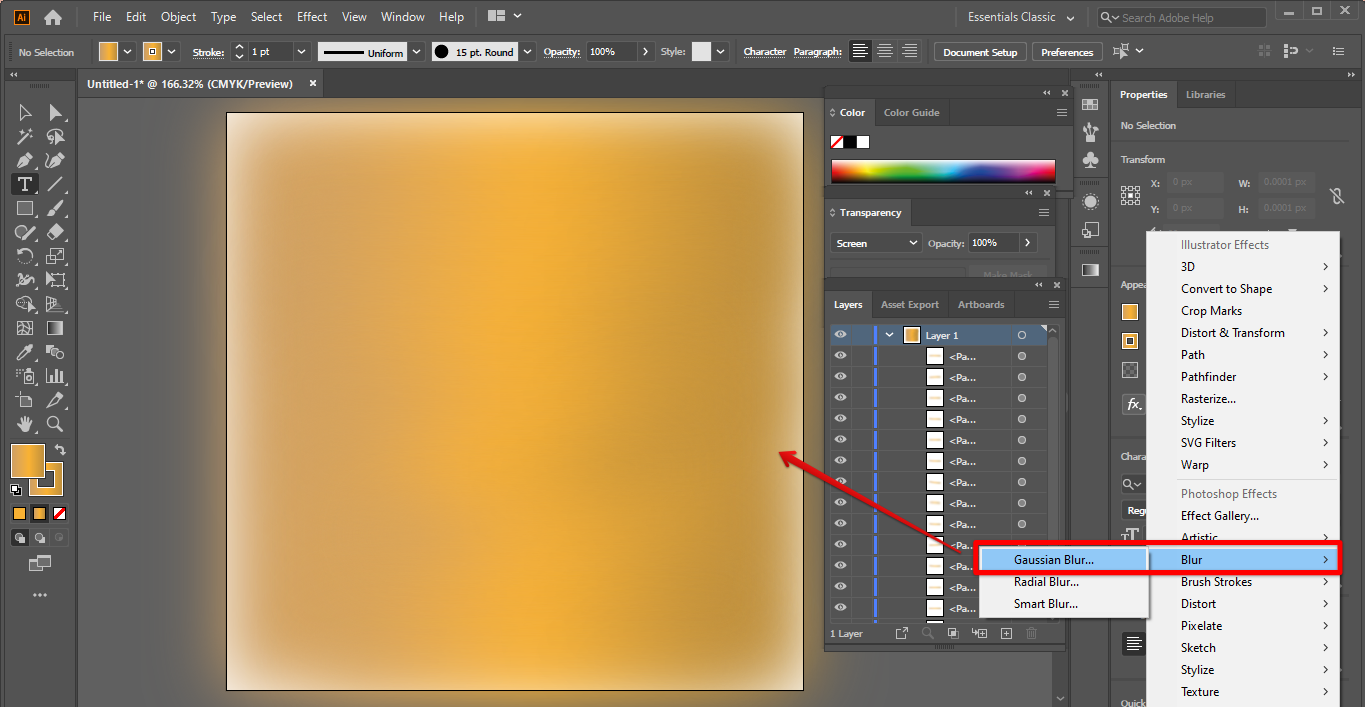Viewport: 1365px width, 707px height.
Task: Select the Type tool
Action: (x=25, y=184)
